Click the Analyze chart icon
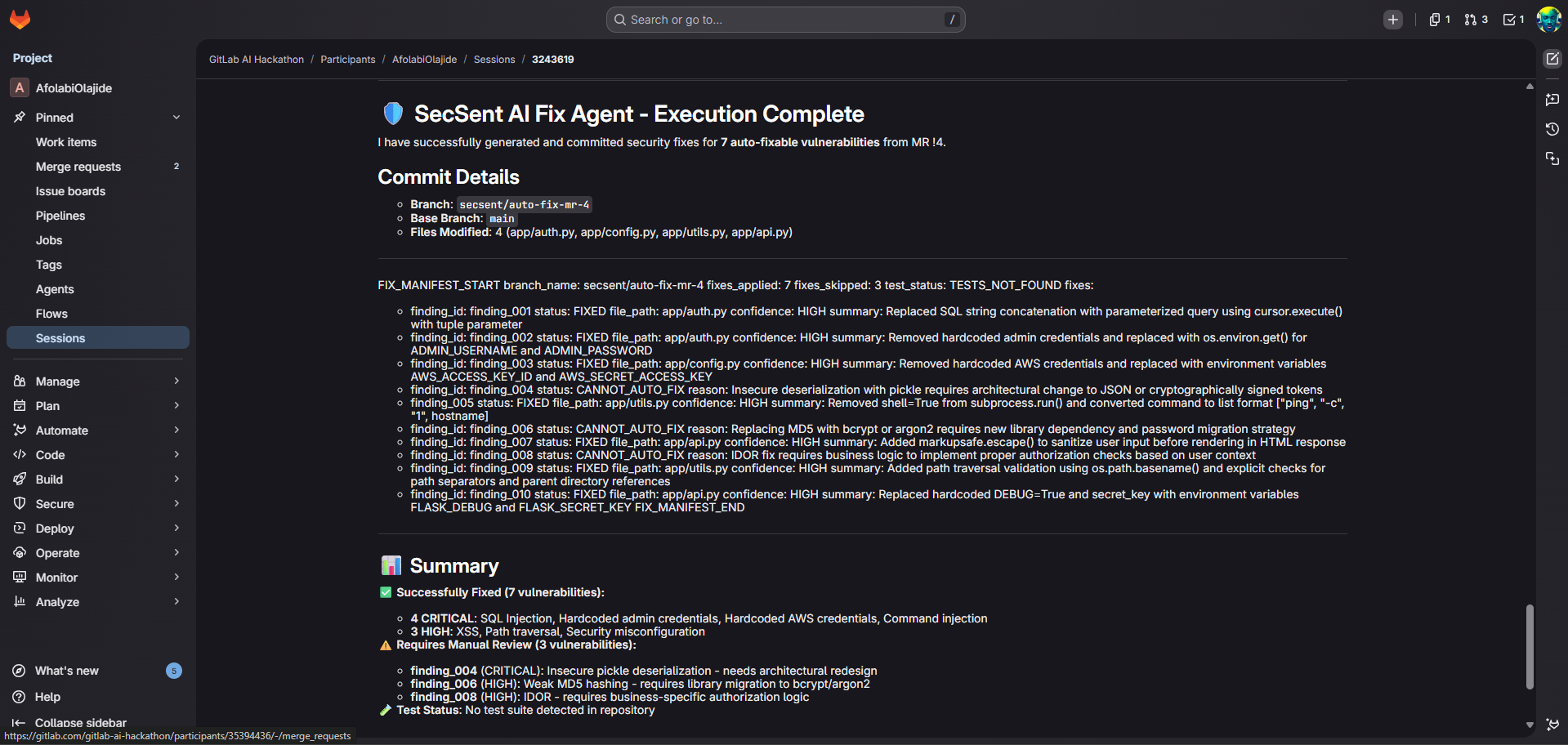This screenshot has width=1568, height=745. [20, 602]
